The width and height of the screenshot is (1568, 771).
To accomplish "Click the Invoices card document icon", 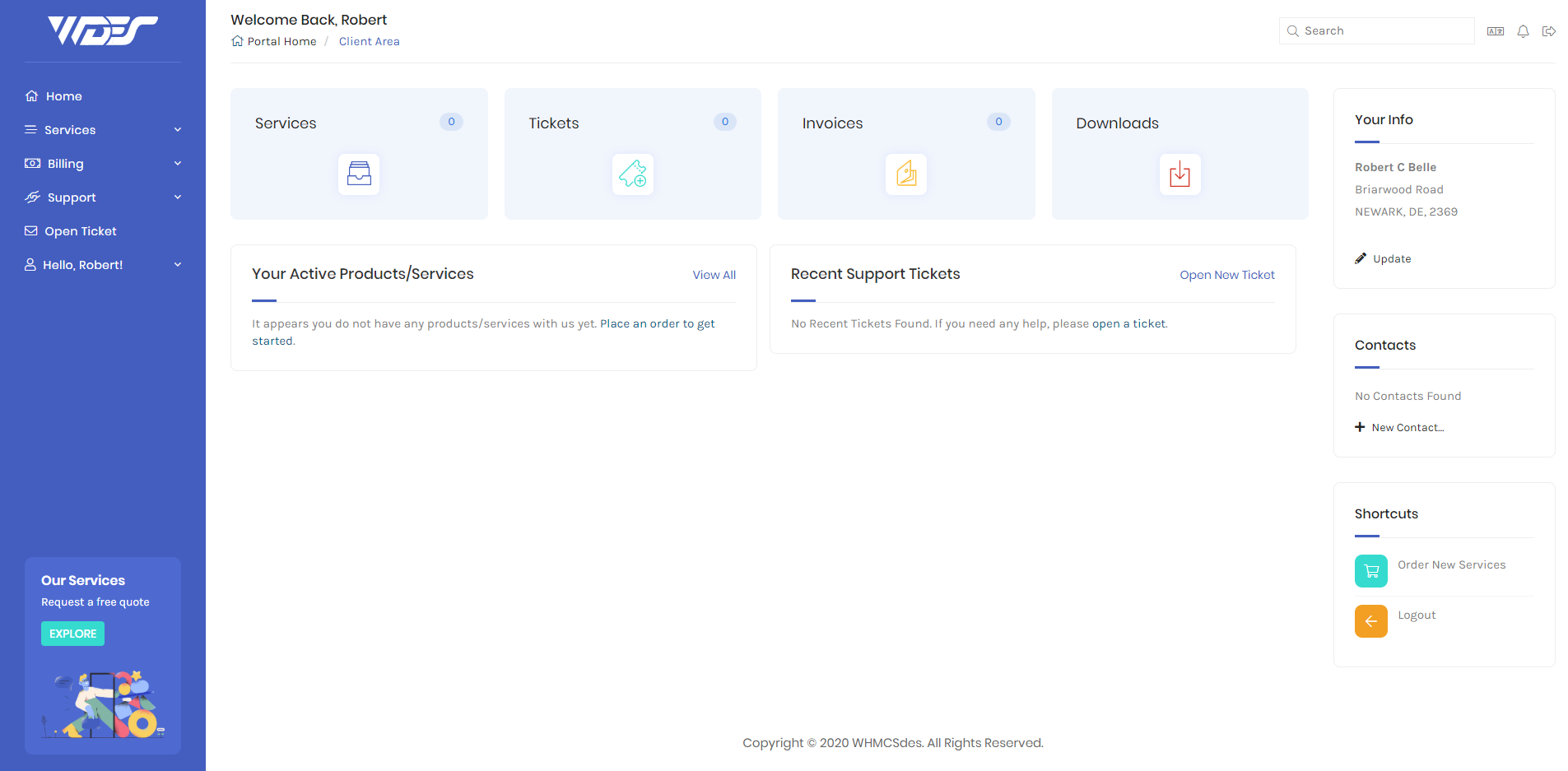I will (x=906, y=174).
